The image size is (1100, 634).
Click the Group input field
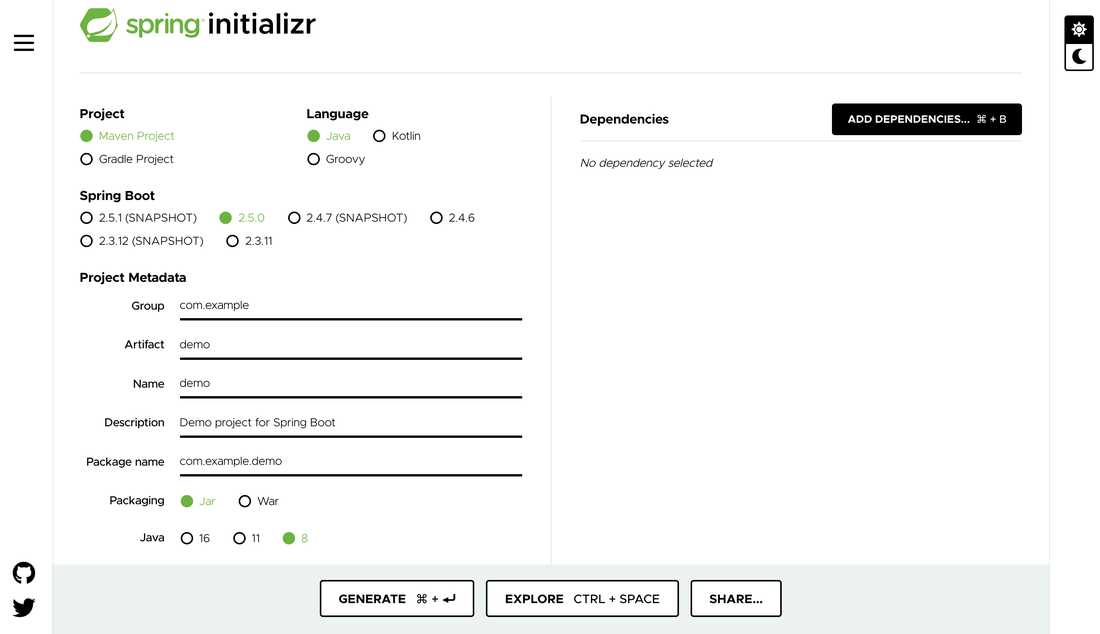click(x=351, y=306)
